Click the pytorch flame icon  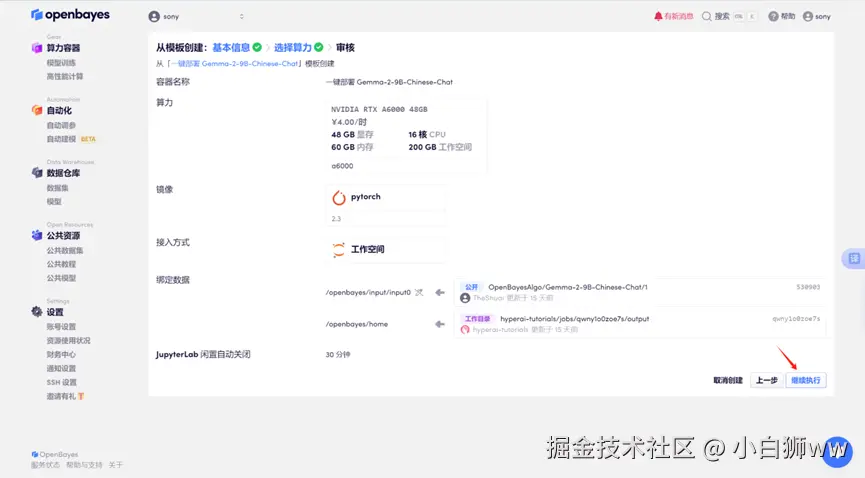(339, 197)
